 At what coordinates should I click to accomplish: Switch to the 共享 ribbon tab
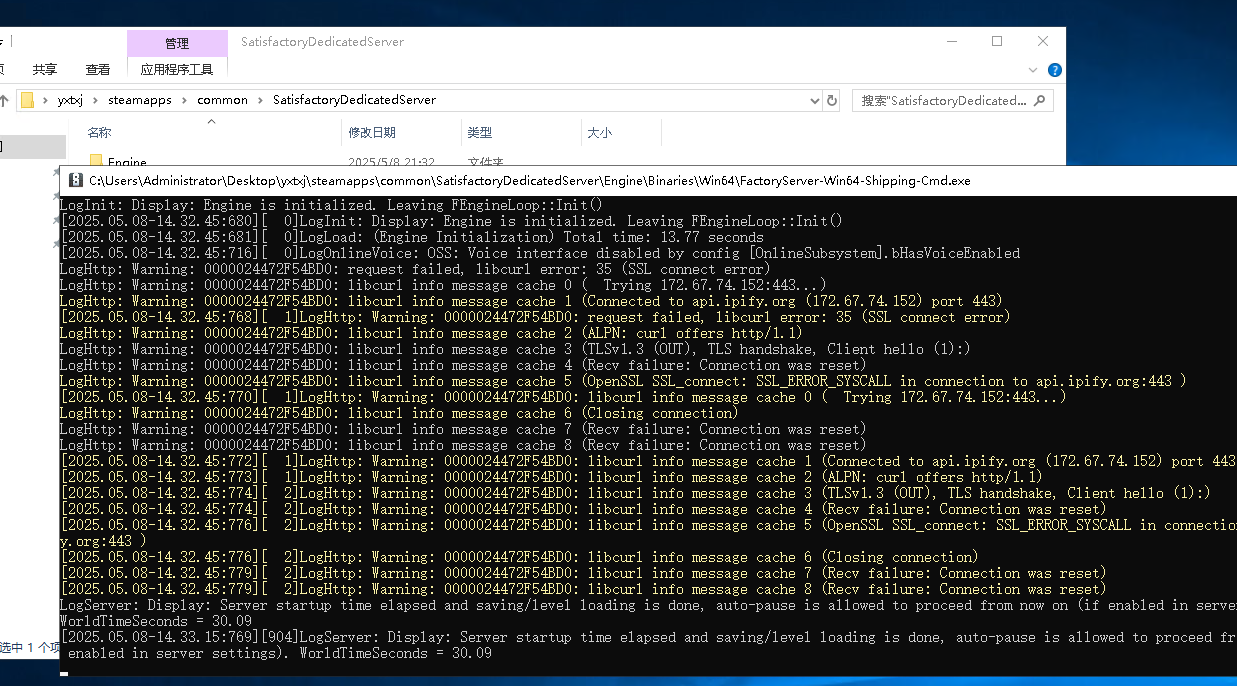[x=45, y=70]
